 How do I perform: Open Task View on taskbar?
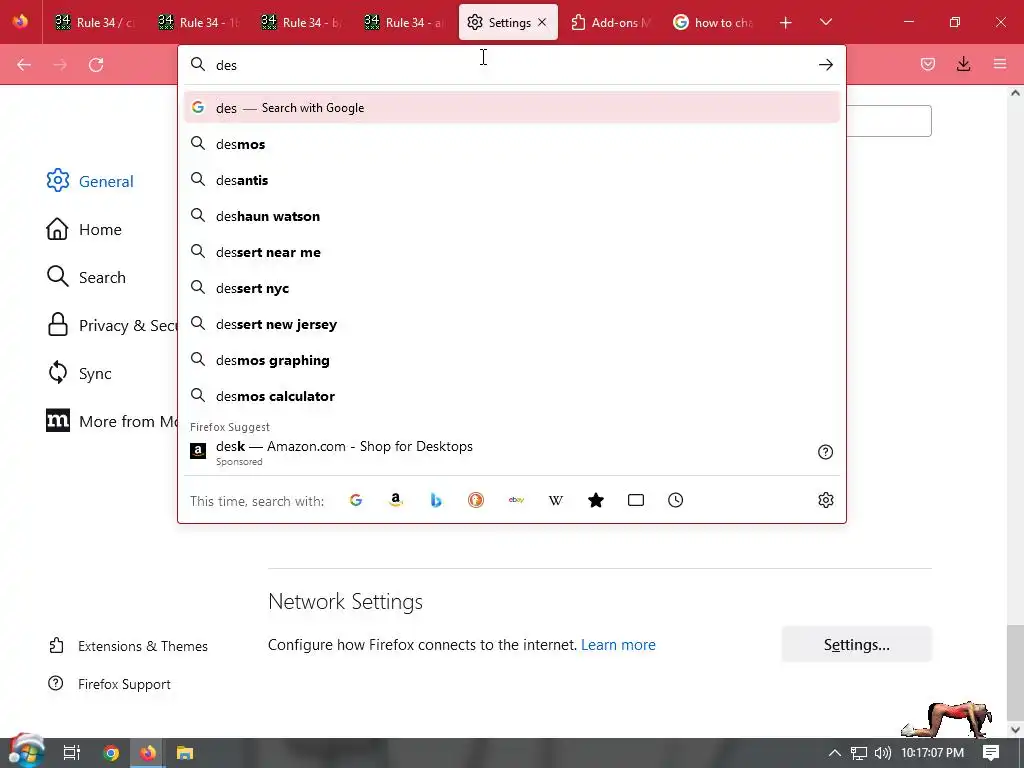click(71, 753)
